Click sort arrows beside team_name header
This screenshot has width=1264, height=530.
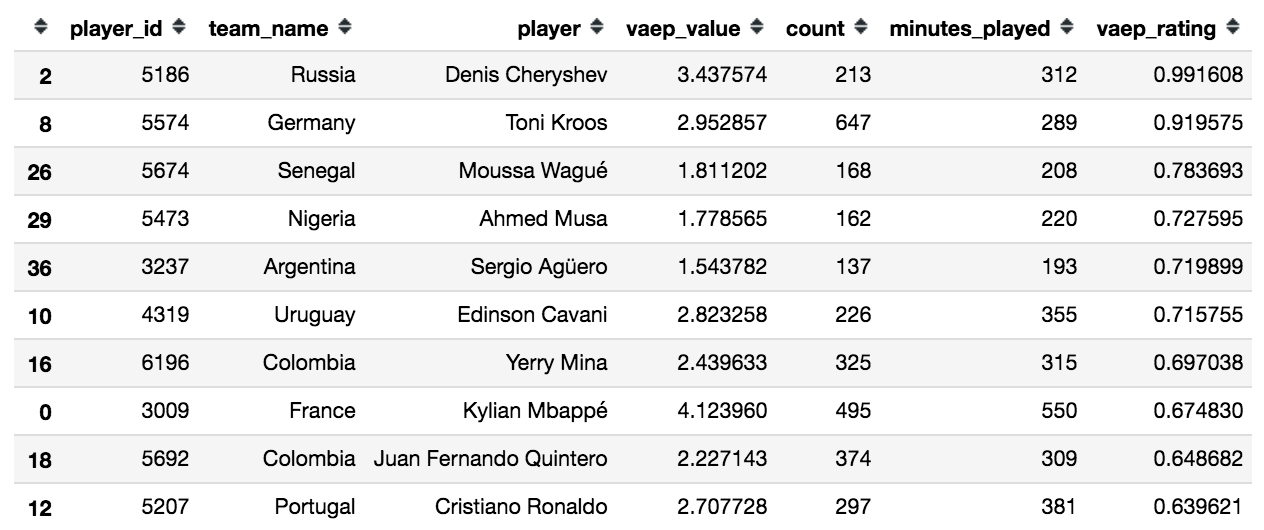tap(345, 28)
